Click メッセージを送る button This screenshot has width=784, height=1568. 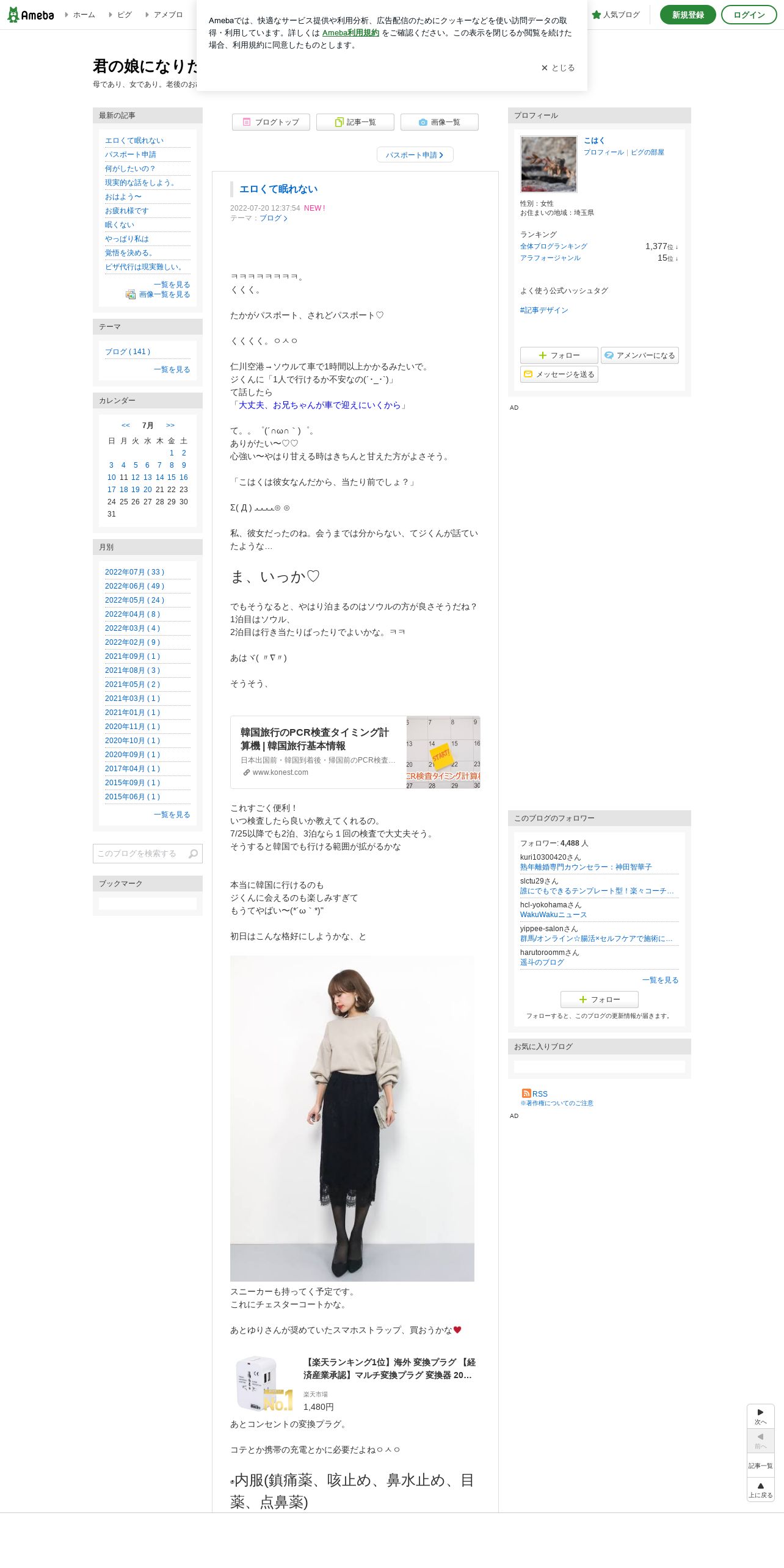click(x=559, y=374)
